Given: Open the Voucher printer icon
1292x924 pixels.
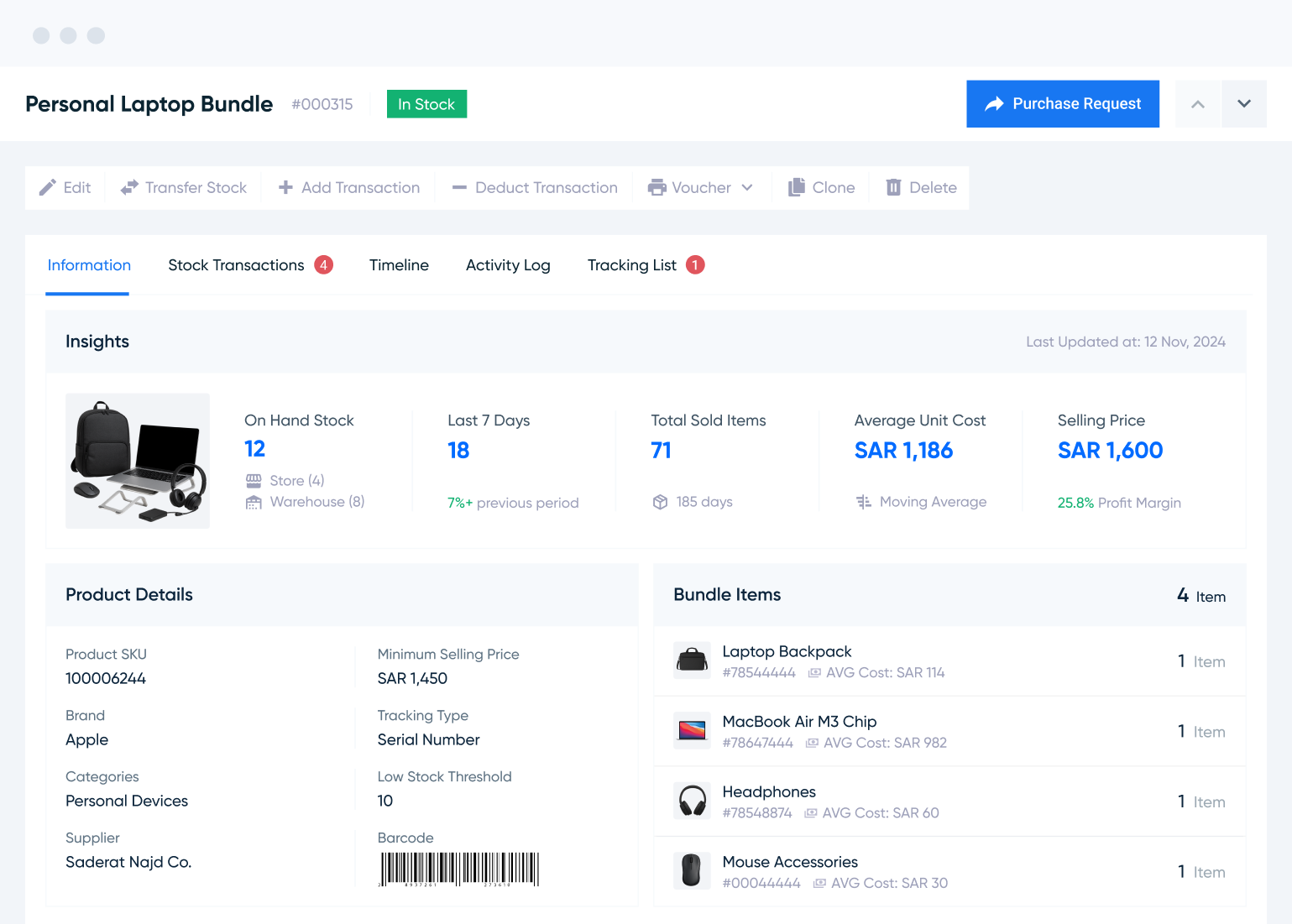Looking at the screenshot, I should pyautogui.click(x=656, y=187).
